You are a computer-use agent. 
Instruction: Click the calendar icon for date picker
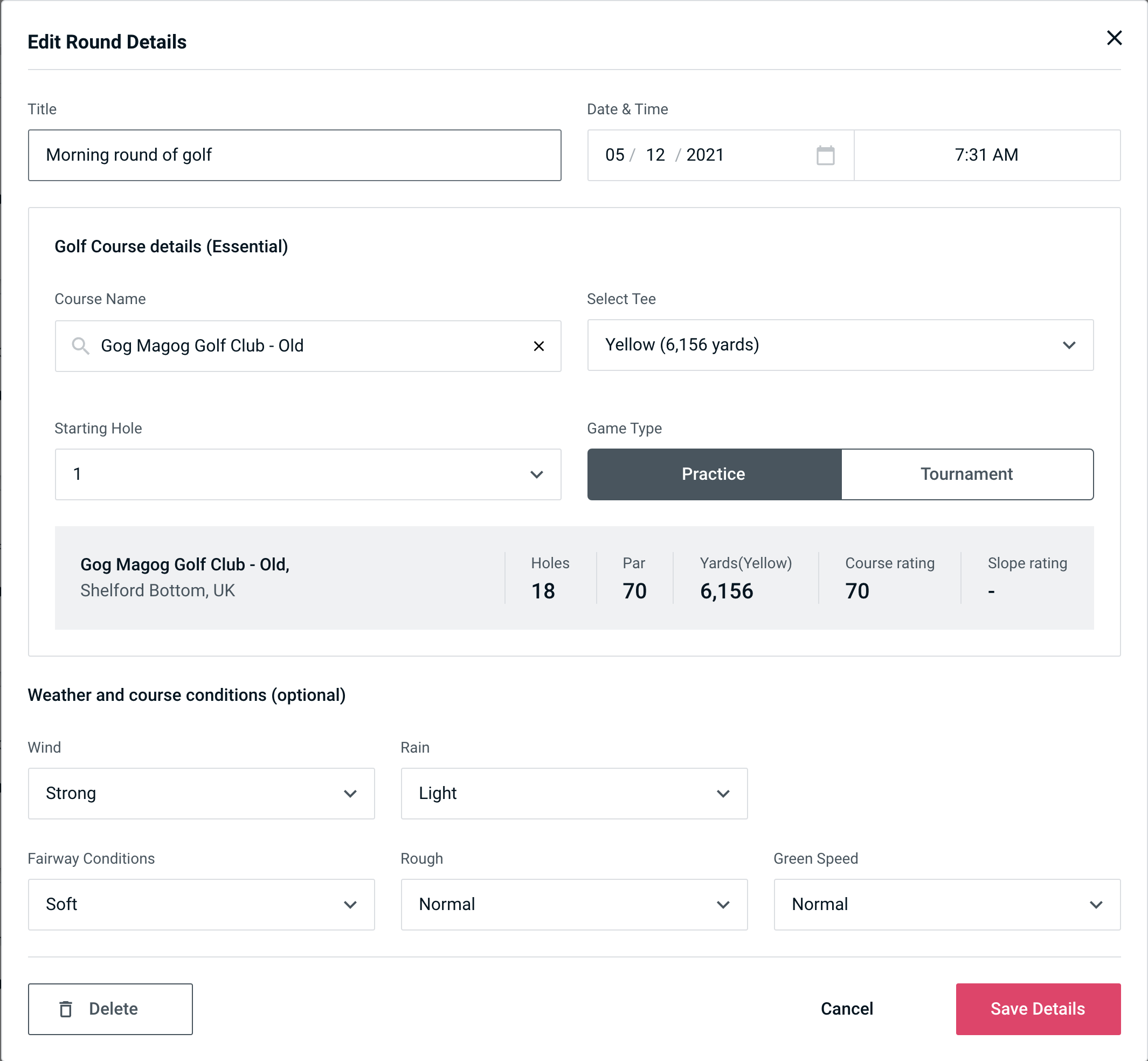826,155
